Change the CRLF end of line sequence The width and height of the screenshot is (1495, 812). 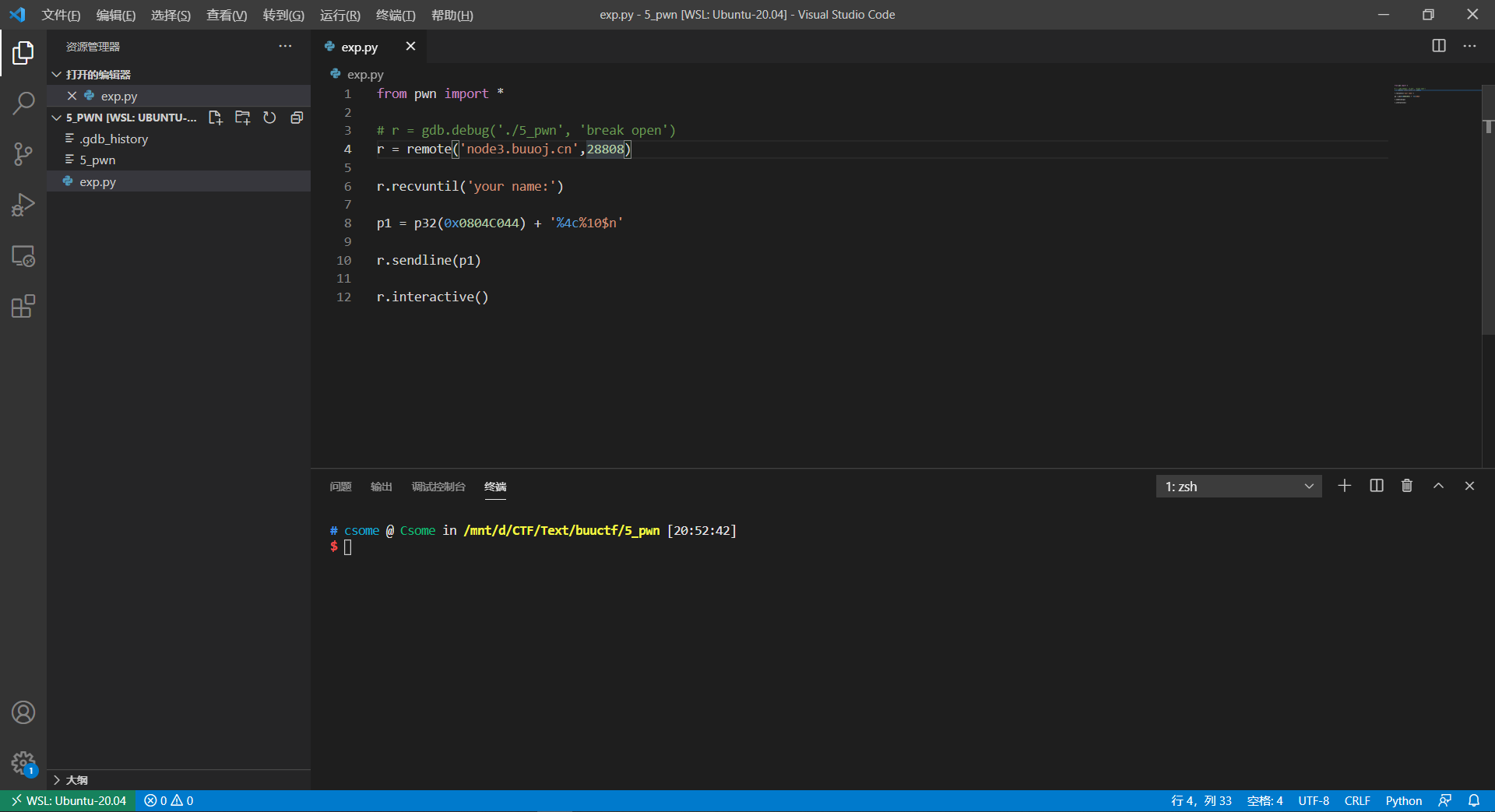pos(1357,800)
